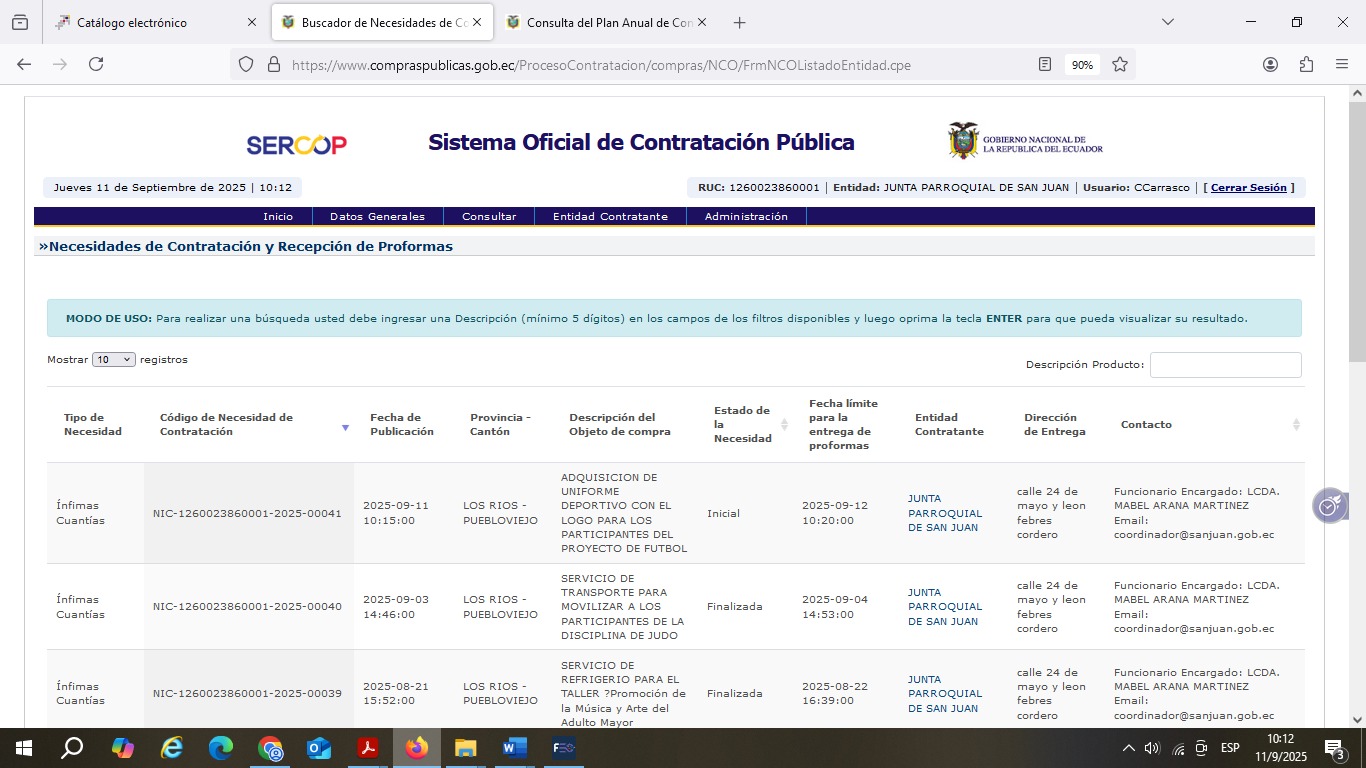This screenshot has height=768, width=1366.
Task: Open the Firefox account profile icon
Action: 1270,64
